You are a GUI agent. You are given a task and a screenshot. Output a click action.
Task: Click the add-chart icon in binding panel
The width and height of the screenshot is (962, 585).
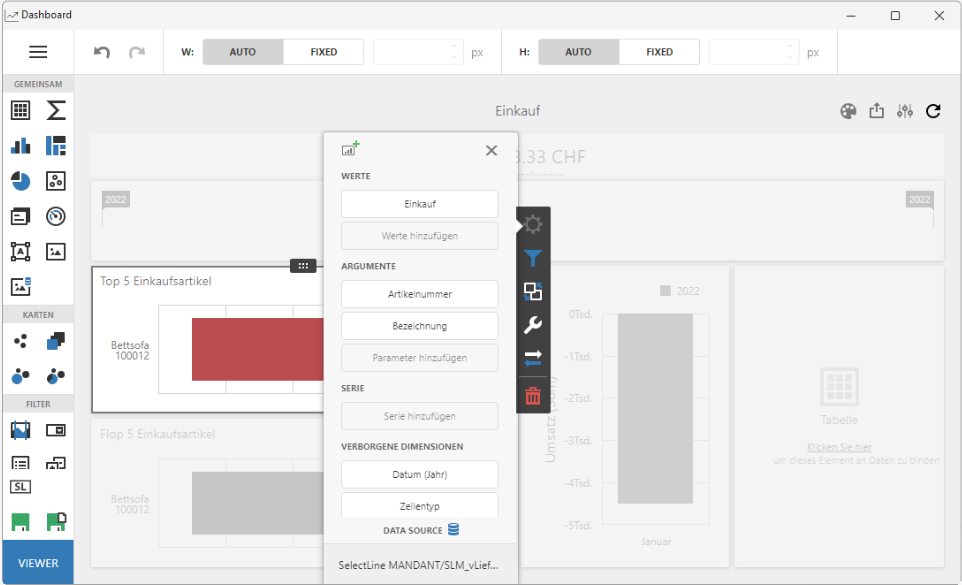pos(350,149)
